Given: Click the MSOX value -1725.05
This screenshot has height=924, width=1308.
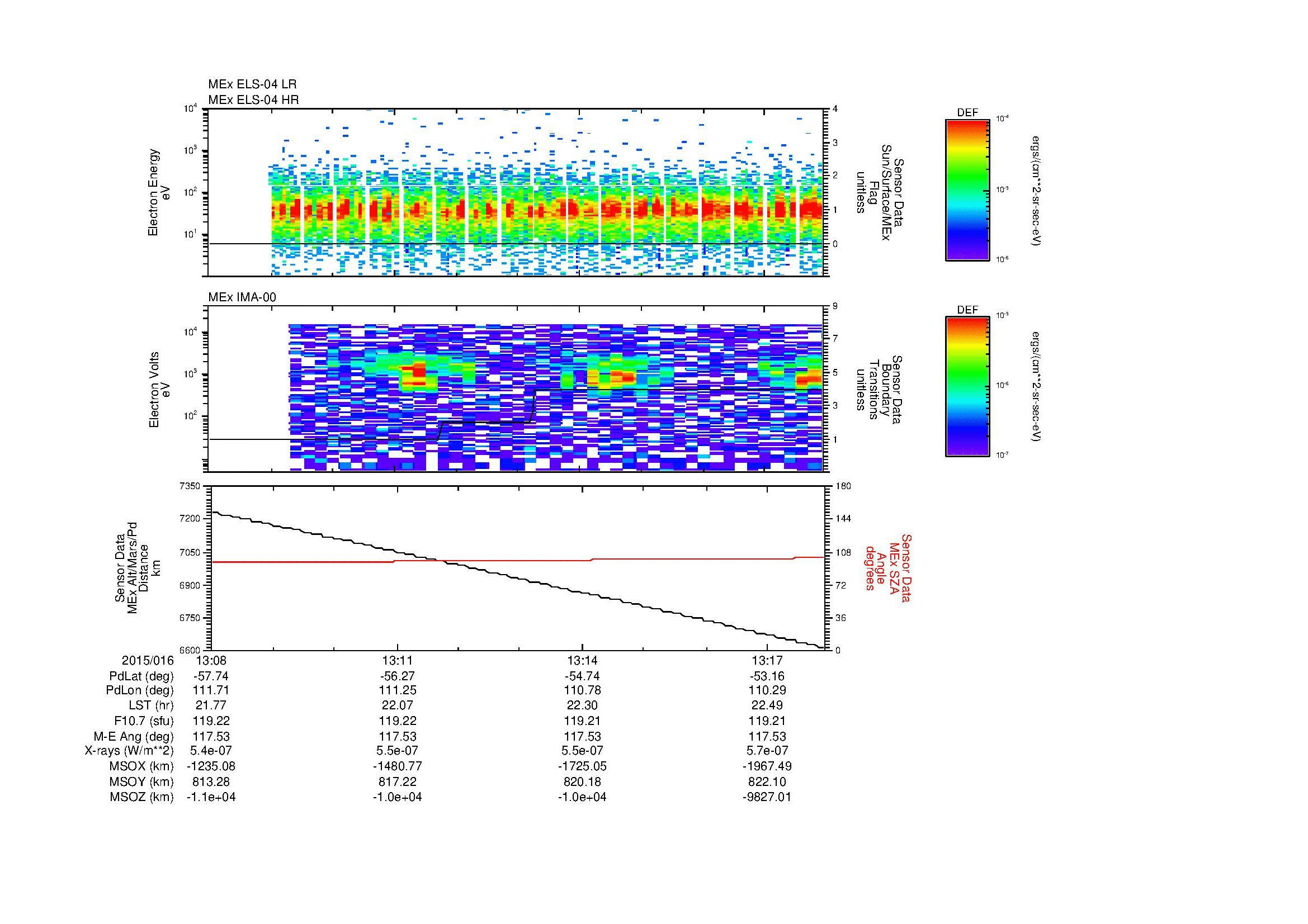Looking at the screenshot, I should click(582, 766).
